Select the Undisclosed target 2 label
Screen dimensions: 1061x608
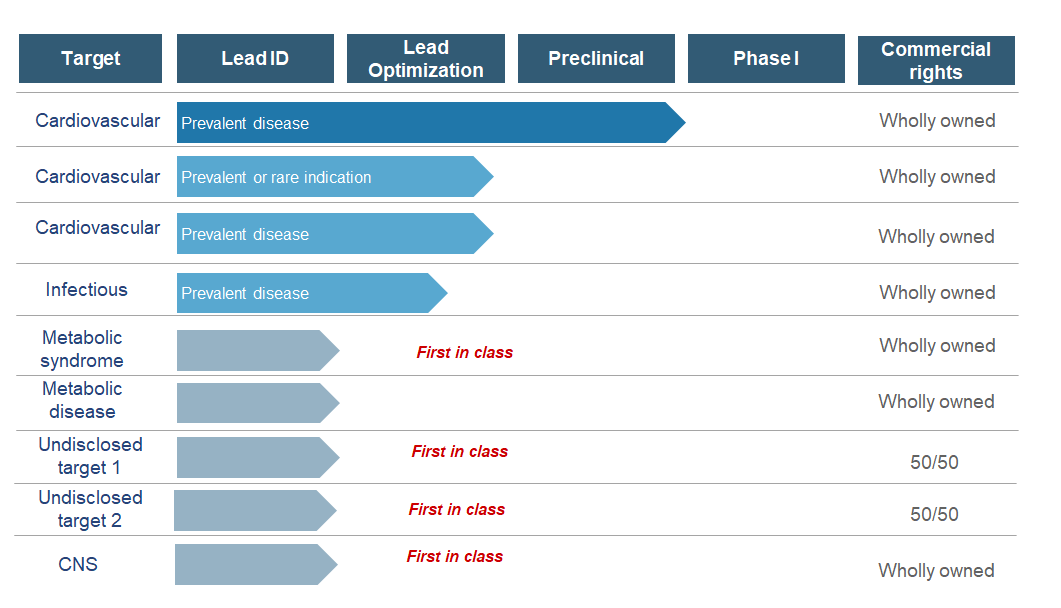[90, 509]
